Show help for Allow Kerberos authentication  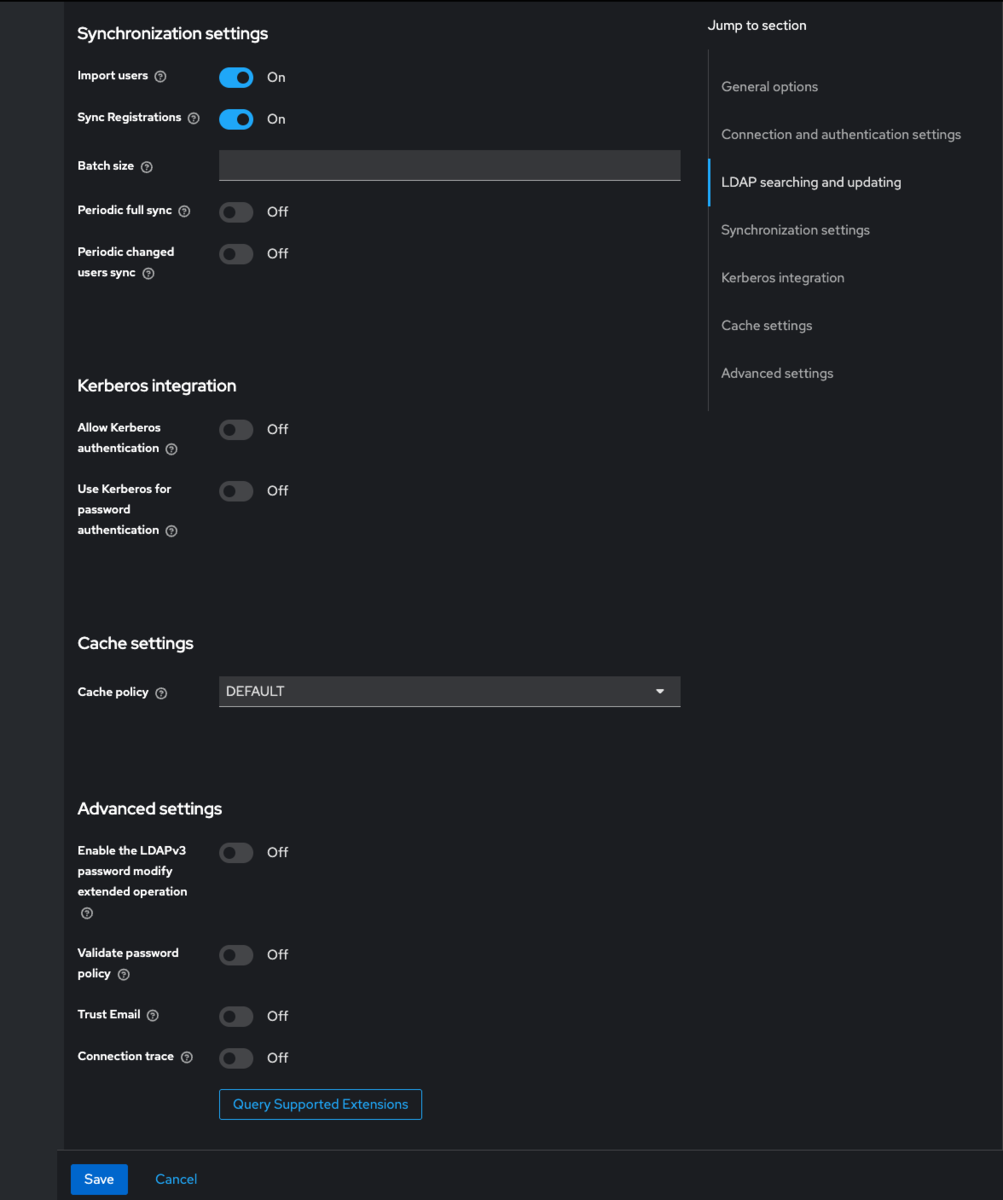pyautogui.click(x=171, y=450)
